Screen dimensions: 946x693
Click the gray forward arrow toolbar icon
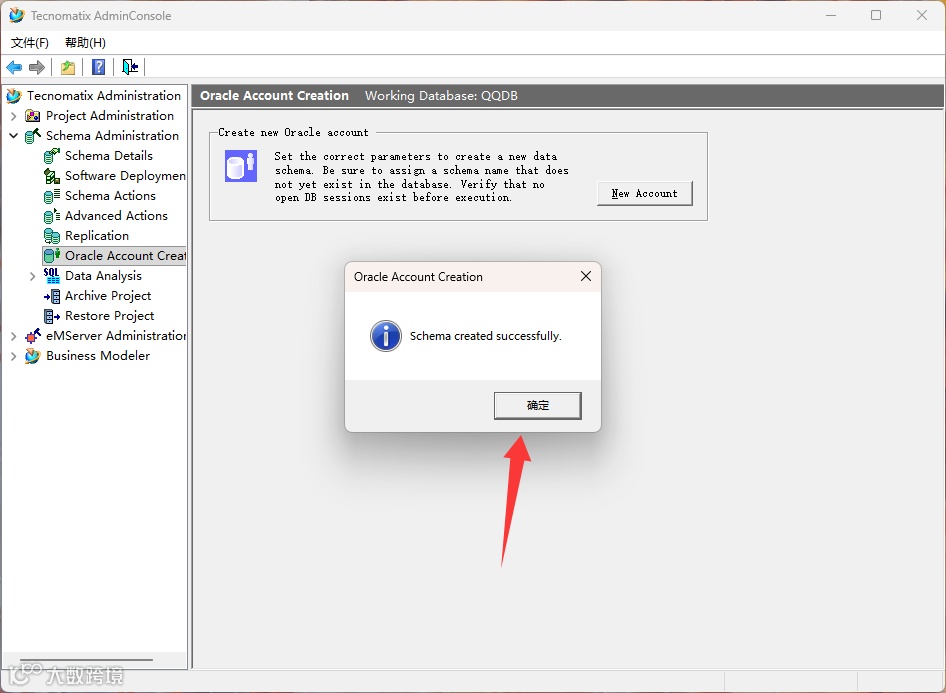(37, 68)
